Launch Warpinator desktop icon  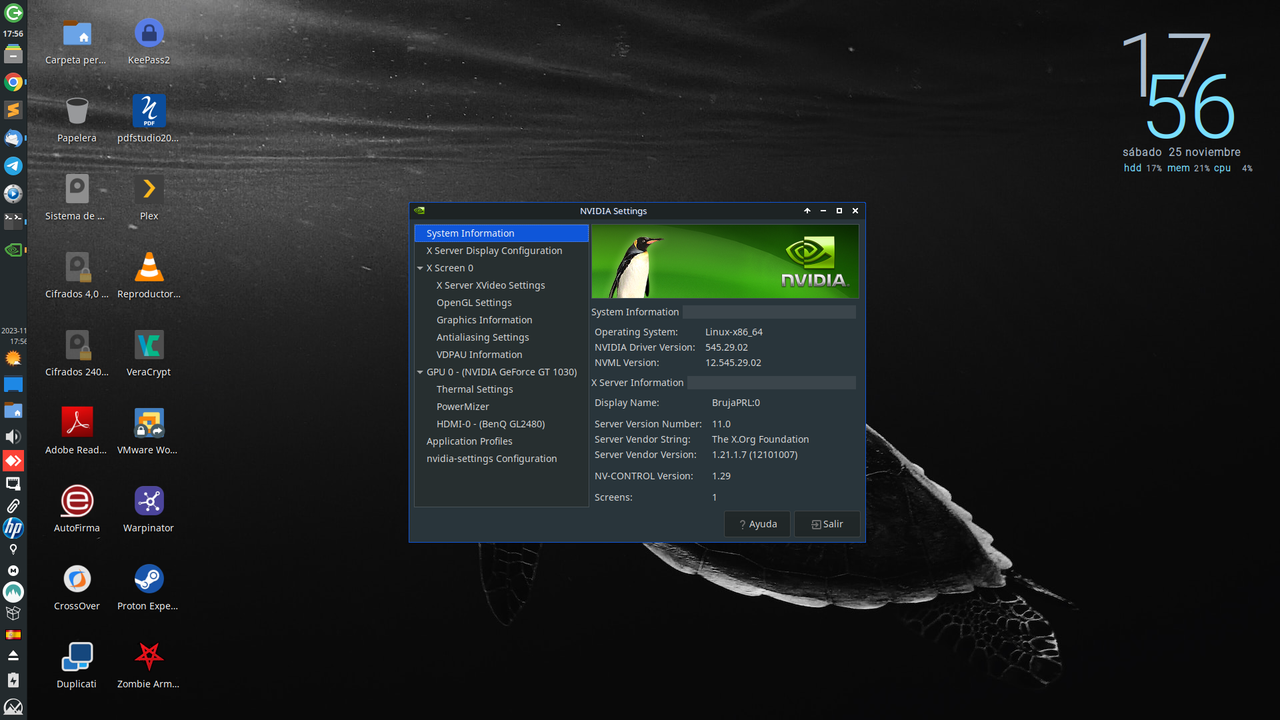(149, 501)
